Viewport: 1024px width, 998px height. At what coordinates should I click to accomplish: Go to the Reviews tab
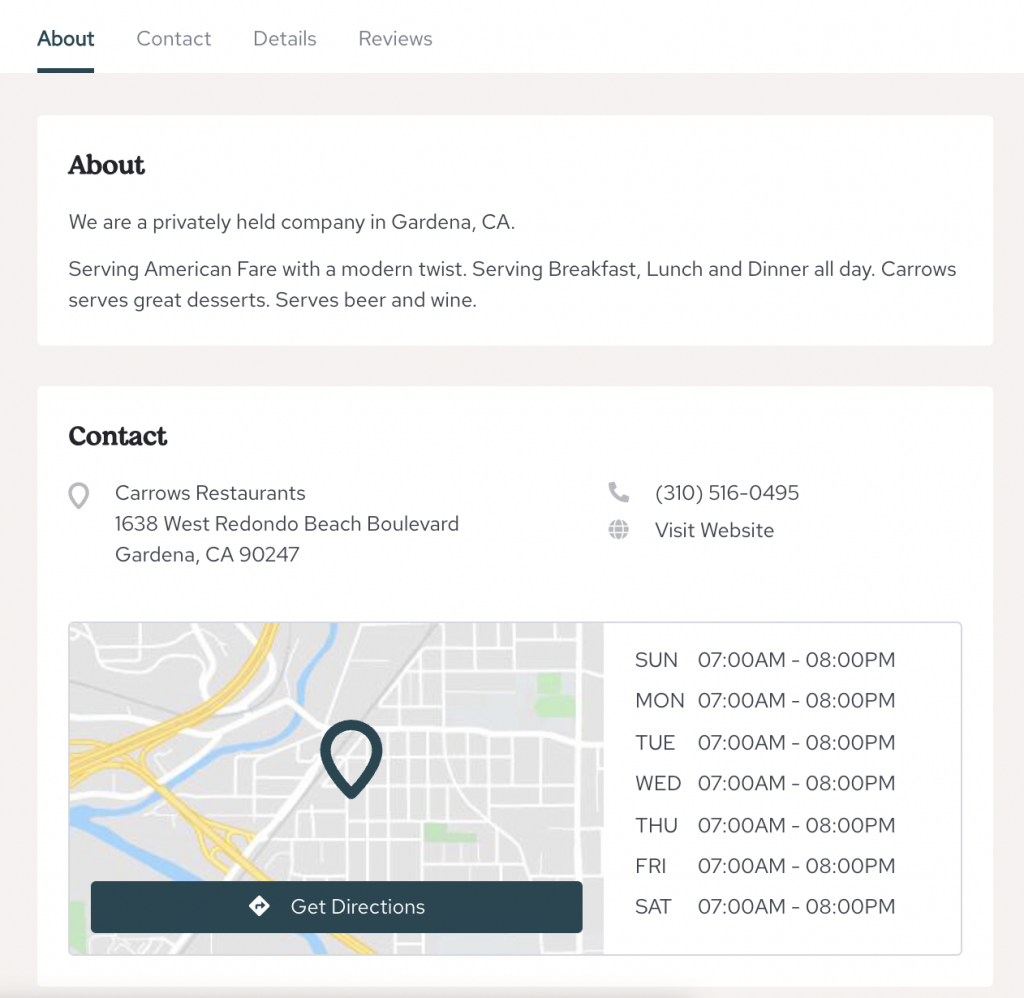[395, 39]
